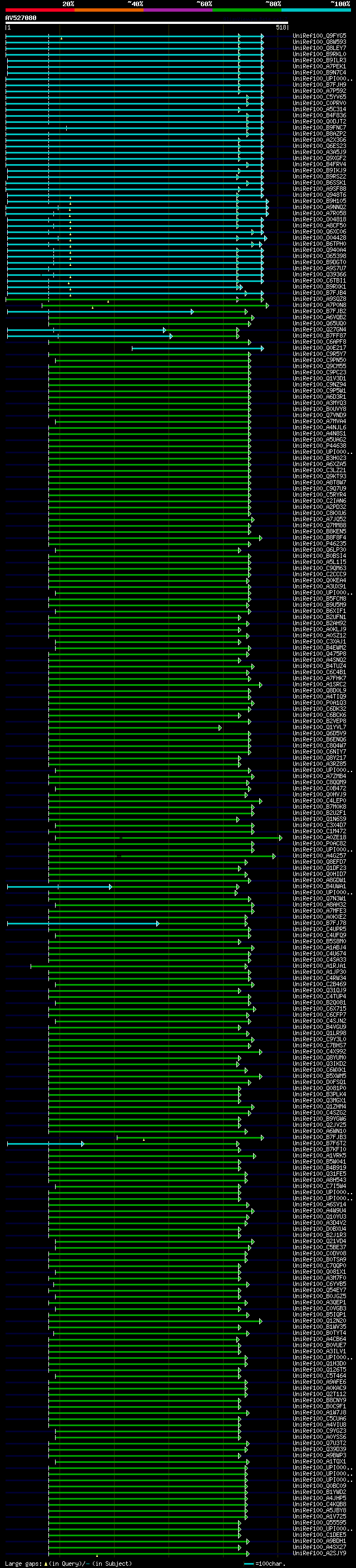Select hit label UniRef100_B4TUZ4
The width and height of the screenshot is (356, 1568).
pos(319,666)
